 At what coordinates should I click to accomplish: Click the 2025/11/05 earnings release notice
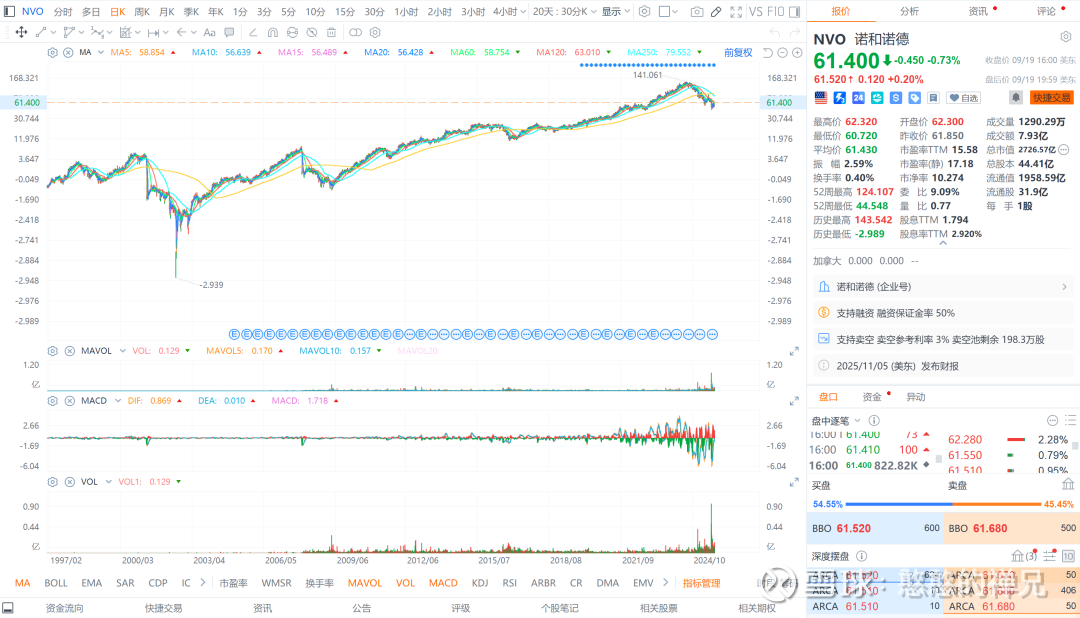(942, 366)
